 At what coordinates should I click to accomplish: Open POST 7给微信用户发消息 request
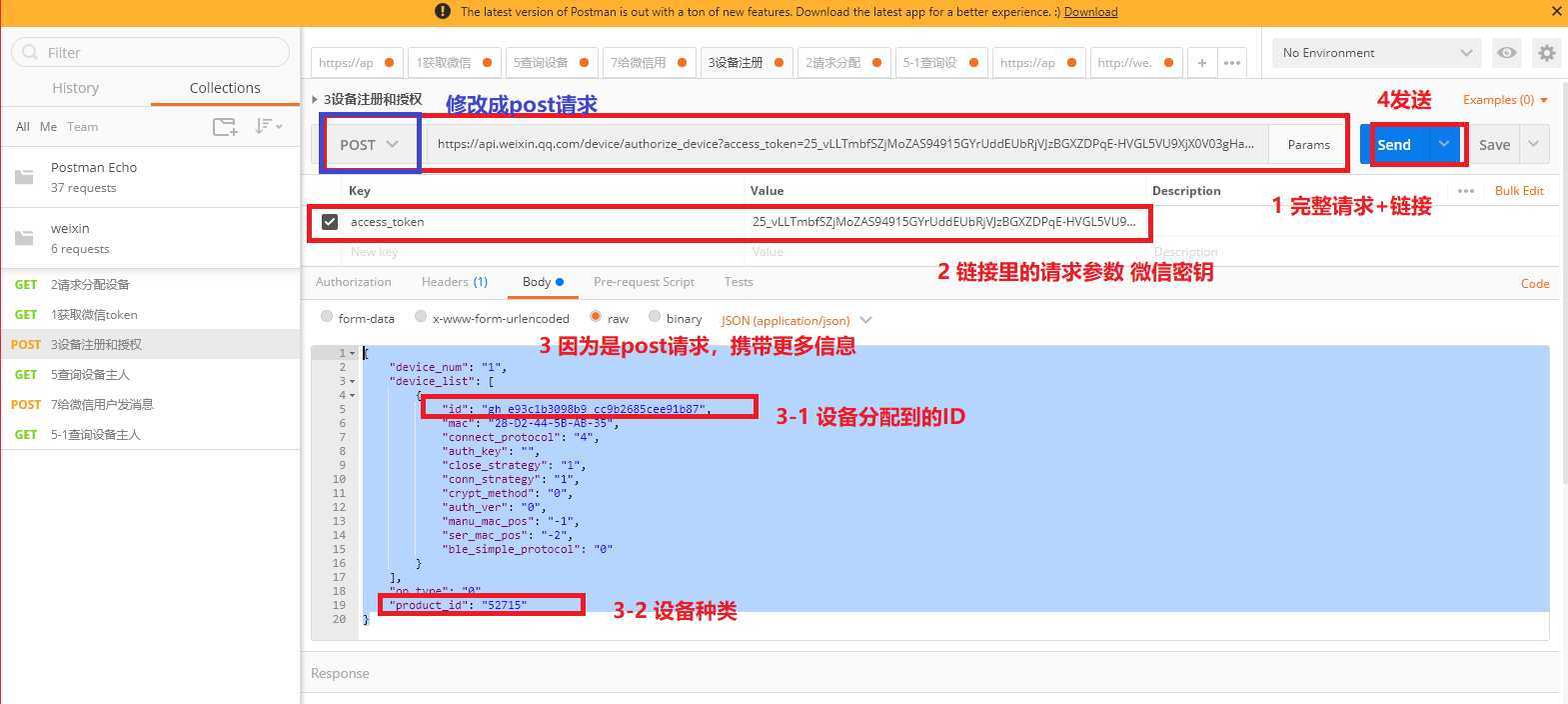click(x=150, y=404)
